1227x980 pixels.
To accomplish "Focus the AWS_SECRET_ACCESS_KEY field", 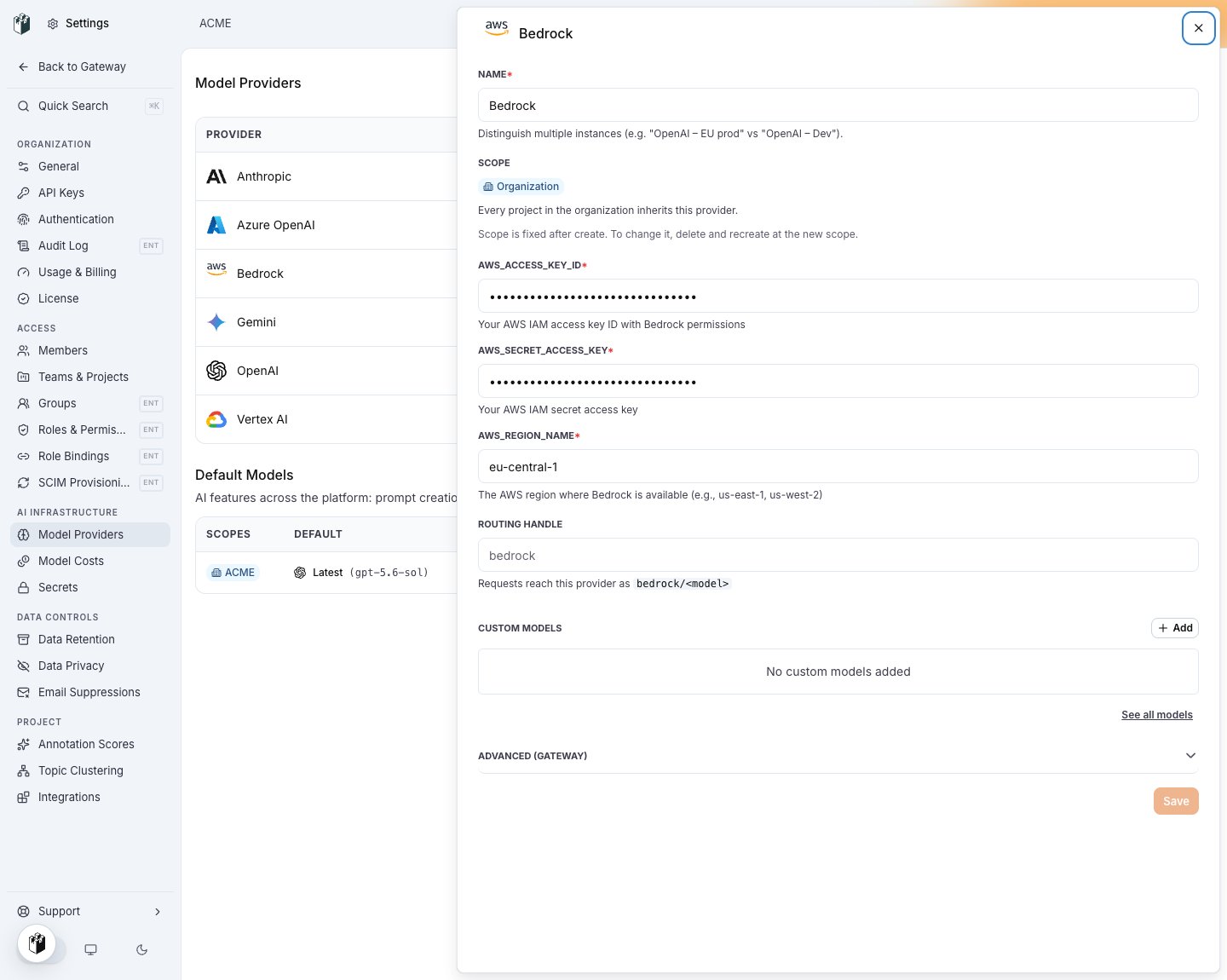I will [x=838, y=382].
